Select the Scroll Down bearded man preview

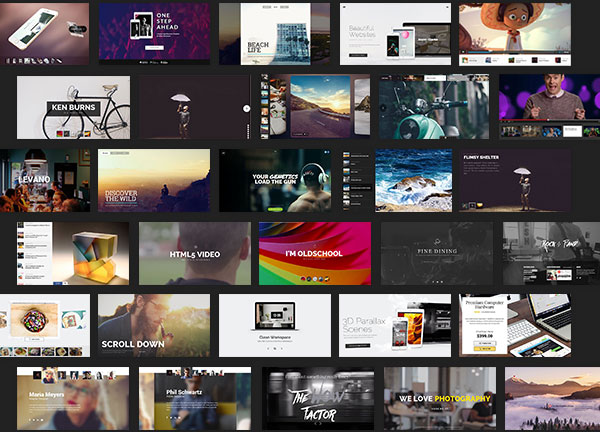click(154, 326)
